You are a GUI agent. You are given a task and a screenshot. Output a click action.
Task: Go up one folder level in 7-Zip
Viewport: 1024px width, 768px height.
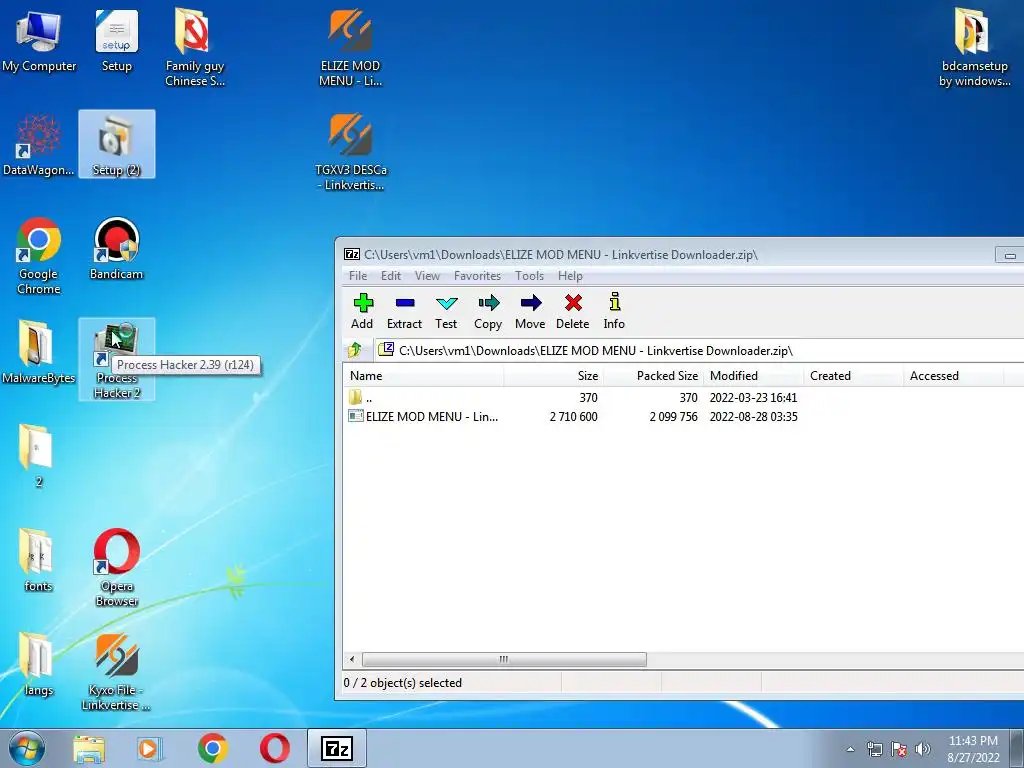[355, 351]
